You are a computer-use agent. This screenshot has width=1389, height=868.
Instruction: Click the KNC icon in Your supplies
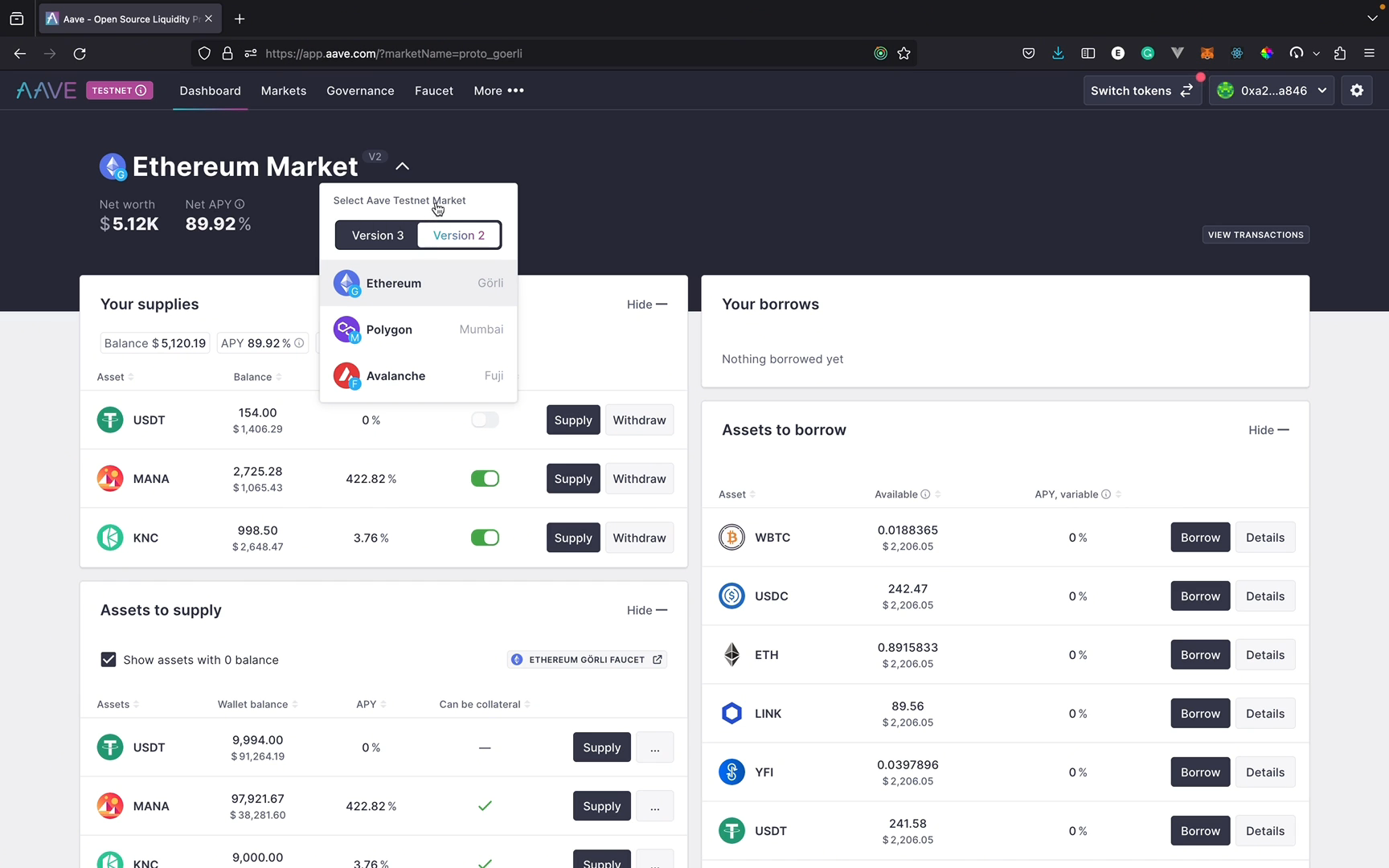110,538
